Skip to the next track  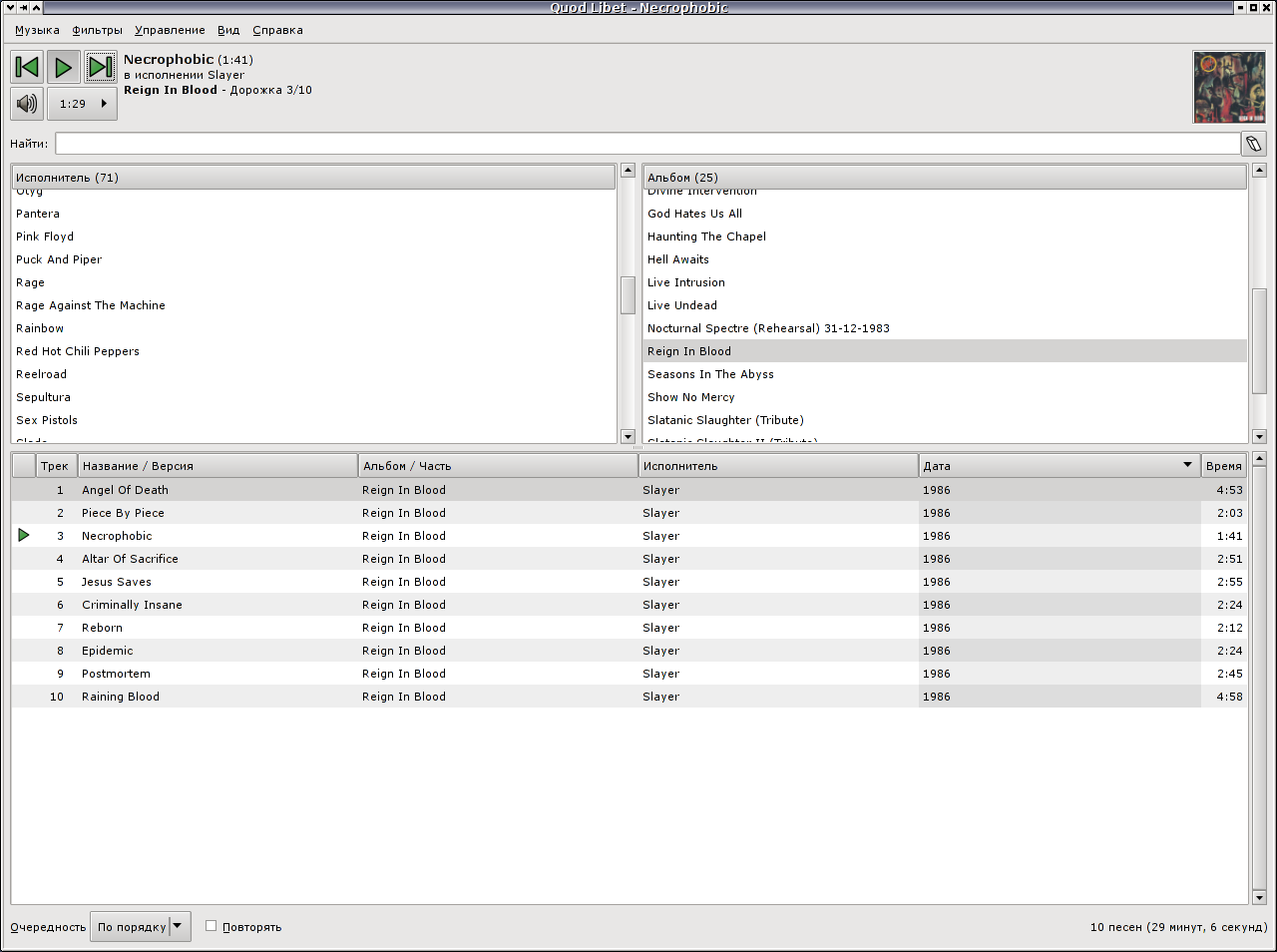(x=101, y=67)
